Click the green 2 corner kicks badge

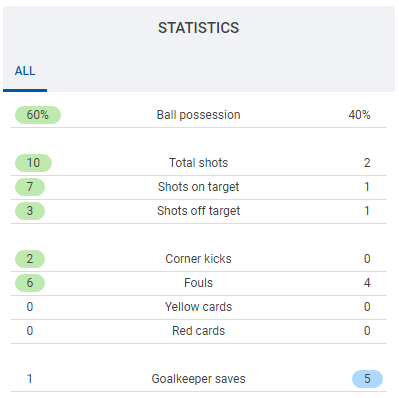30,259
